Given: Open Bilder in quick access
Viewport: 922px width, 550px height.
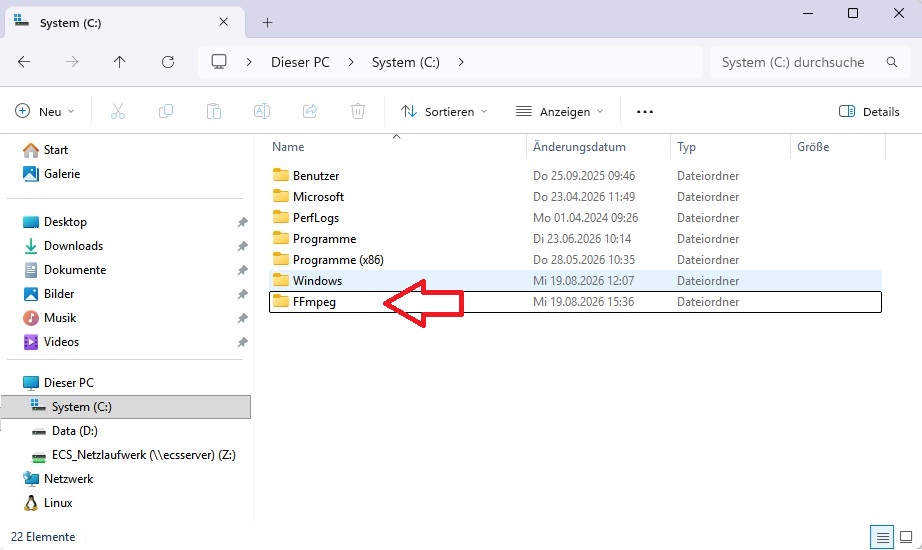Looking at the screenshot, I should pyautogui.click(x=48, y=294).
